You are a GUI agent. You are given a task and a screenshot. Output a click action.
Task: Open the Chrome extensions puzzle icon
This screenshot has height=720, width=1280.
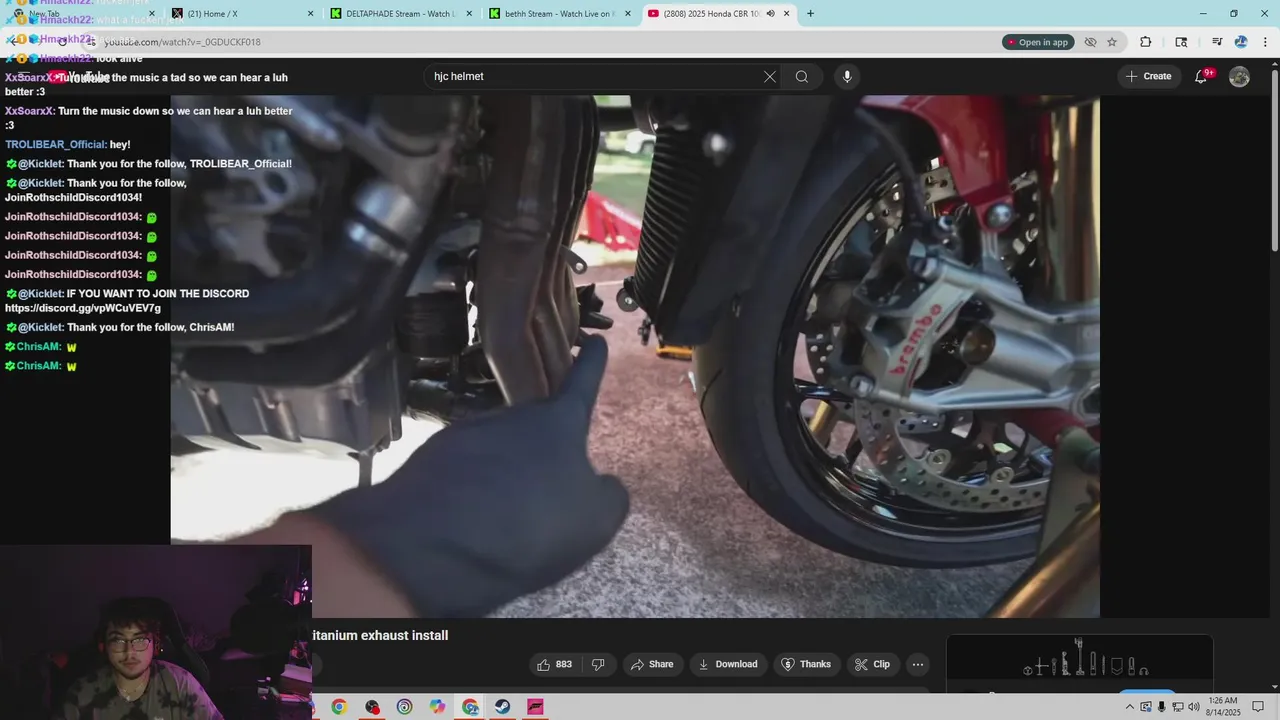(1146, 42)
